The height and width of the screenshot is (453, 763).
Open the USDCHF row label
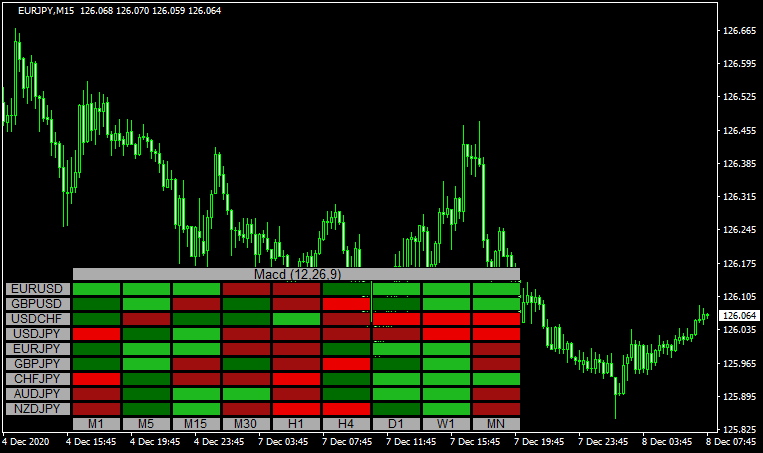point(38,319)
